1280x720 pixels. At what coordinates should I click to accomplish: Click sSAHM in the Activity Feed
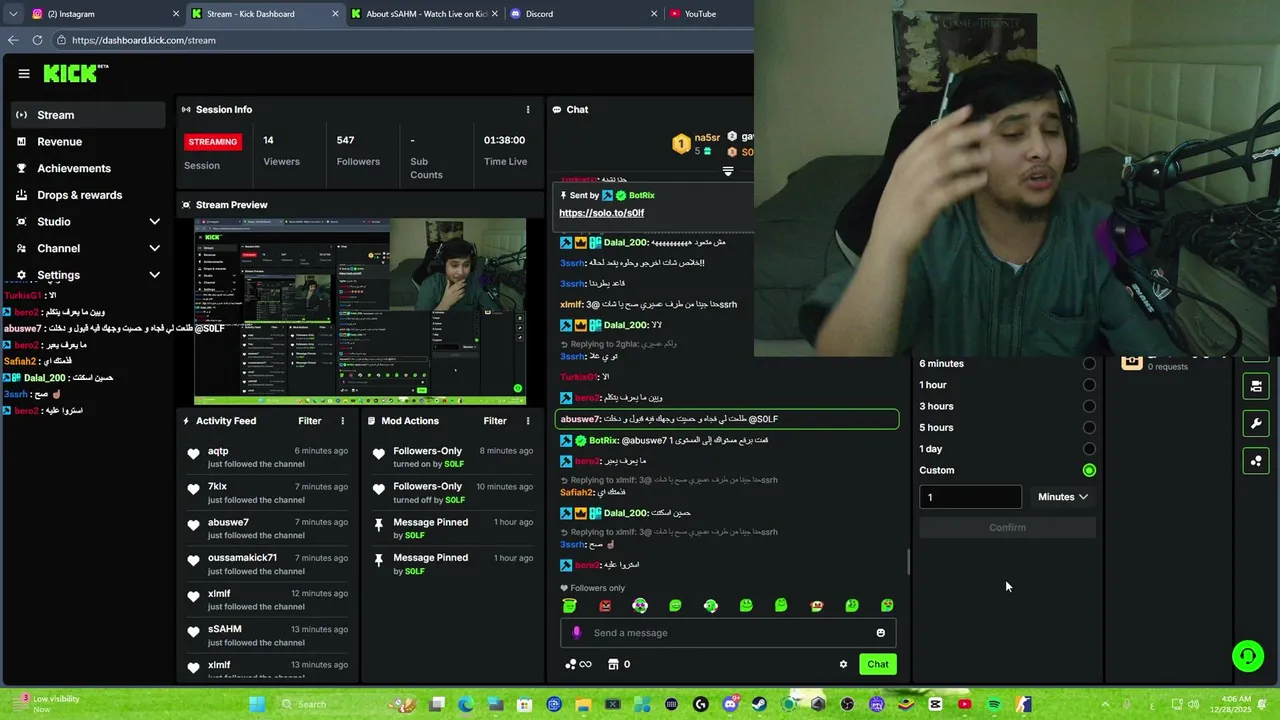point(225,629)
